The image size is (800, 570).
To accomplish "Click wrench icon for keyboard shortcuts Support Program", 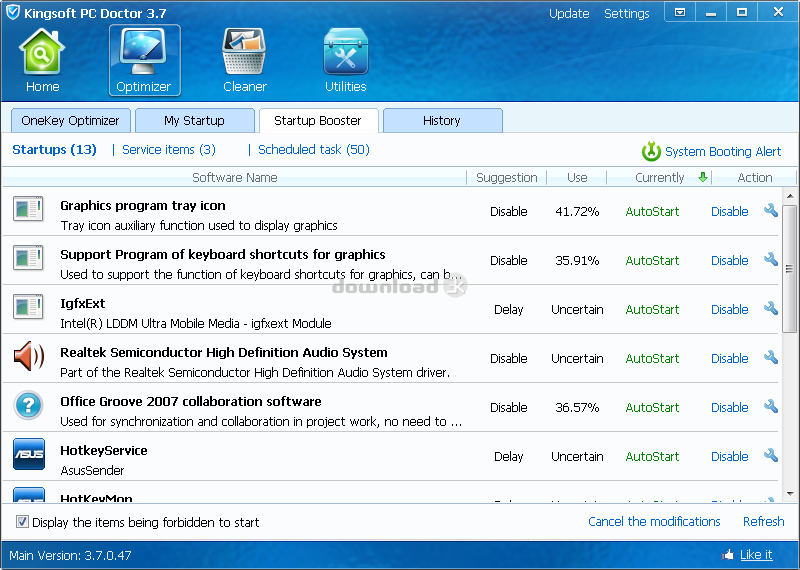I will [x=770, y=259].
